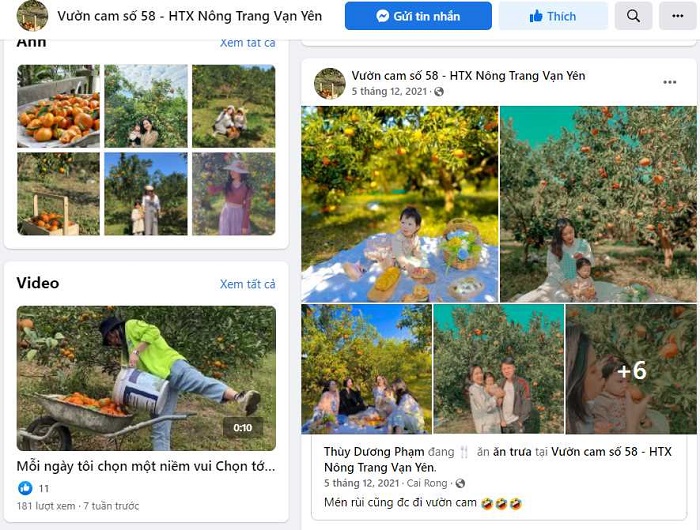This screenshot has height=530, width=700.
Task: View the +6 more photos tile
Action: (x=631, y=369)
